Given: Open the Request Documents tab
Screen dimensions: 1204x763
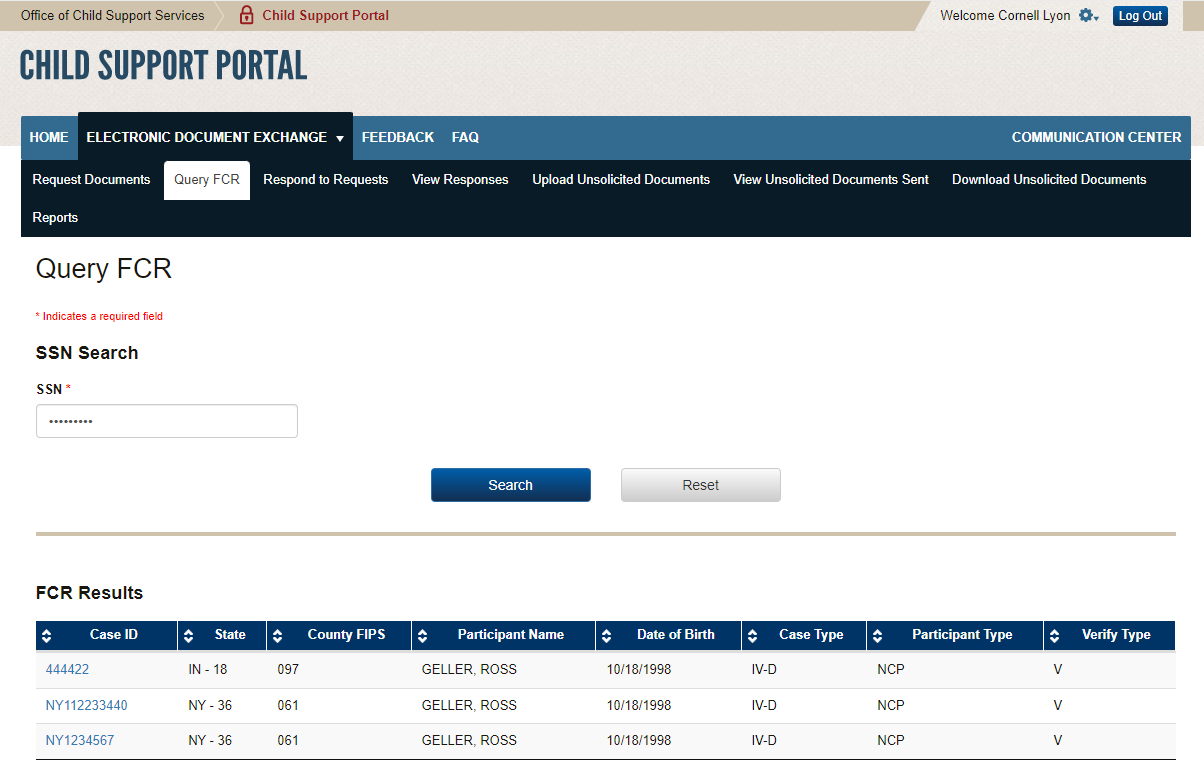Looking at the screenshot, I should pyautogui.click(x=91, y=180).
